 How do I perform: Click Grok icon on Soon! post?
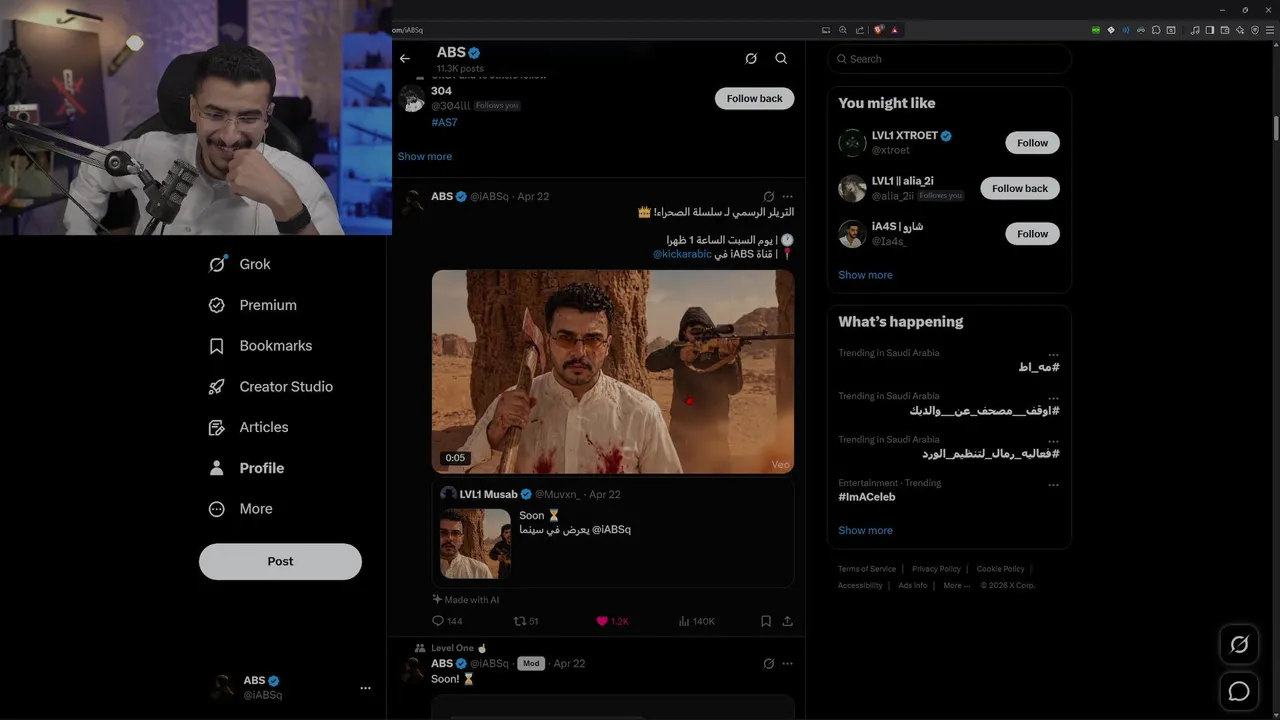(769, 663)
